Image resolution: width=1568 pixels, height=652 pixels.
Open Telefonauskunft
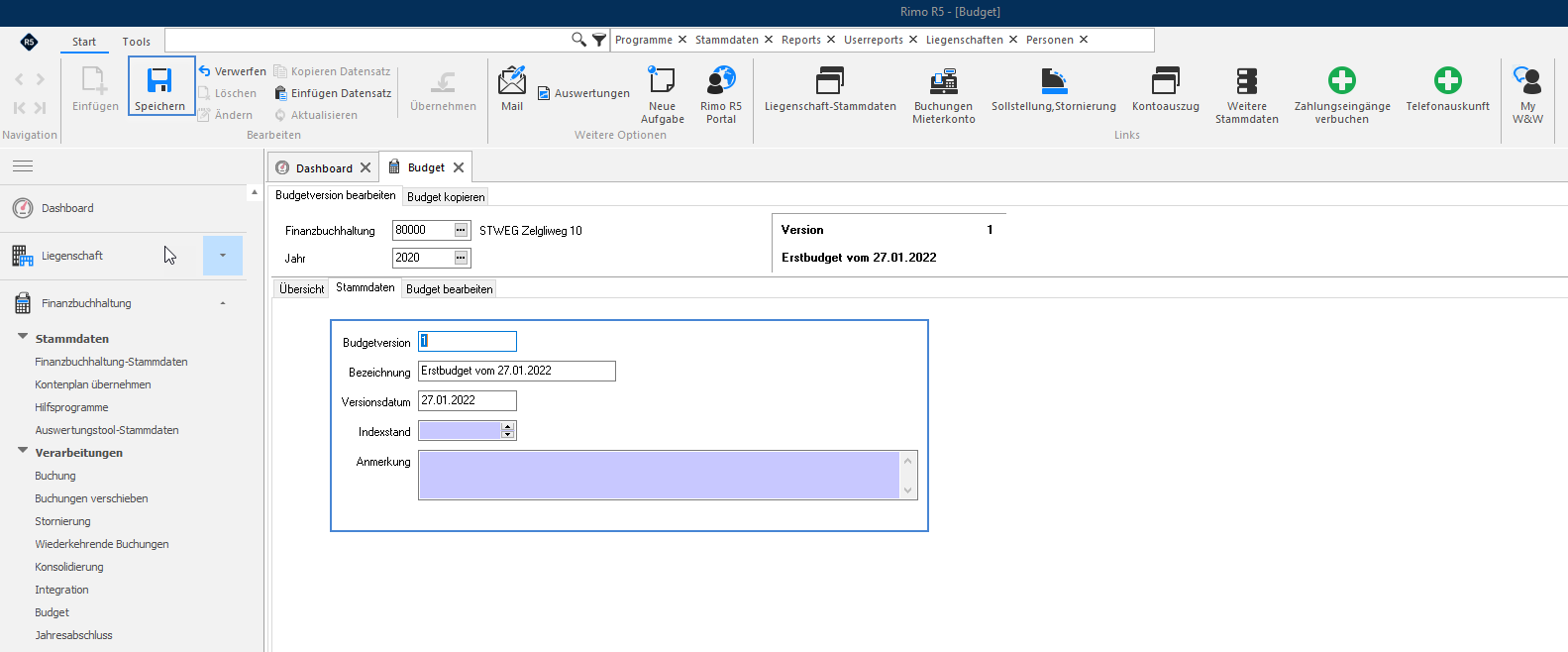coord(1448,89)
